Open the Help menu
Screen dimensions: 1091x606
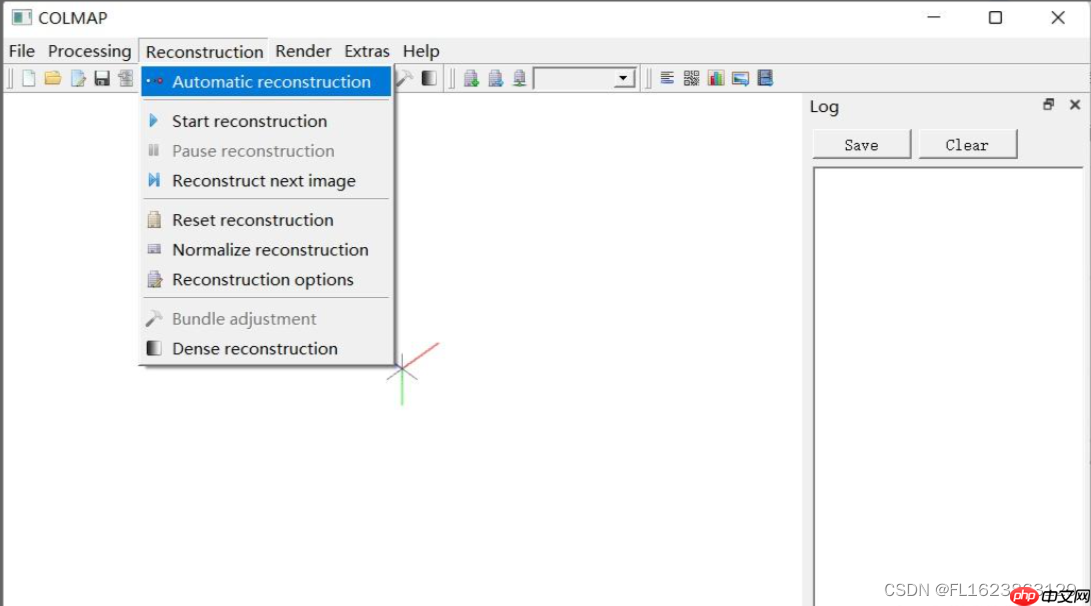421,51
